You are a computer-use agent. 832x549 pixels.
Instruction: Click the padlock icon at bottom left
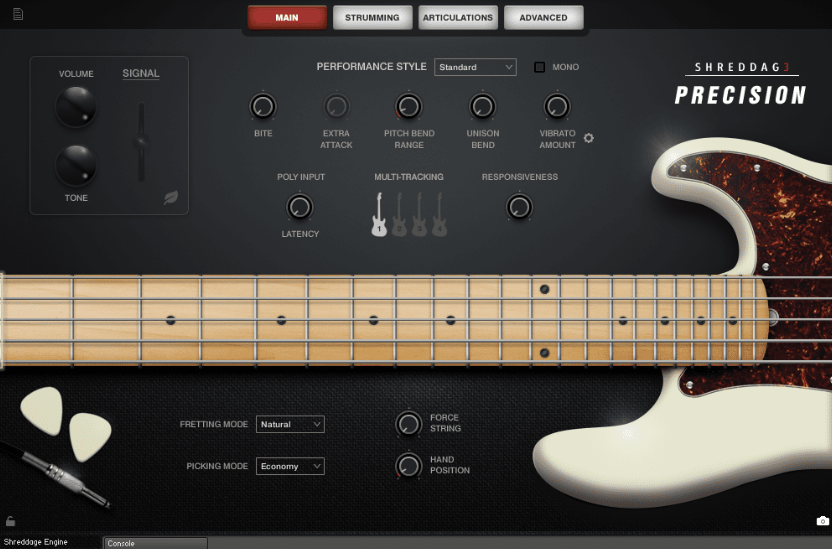[x=10, y=521]
